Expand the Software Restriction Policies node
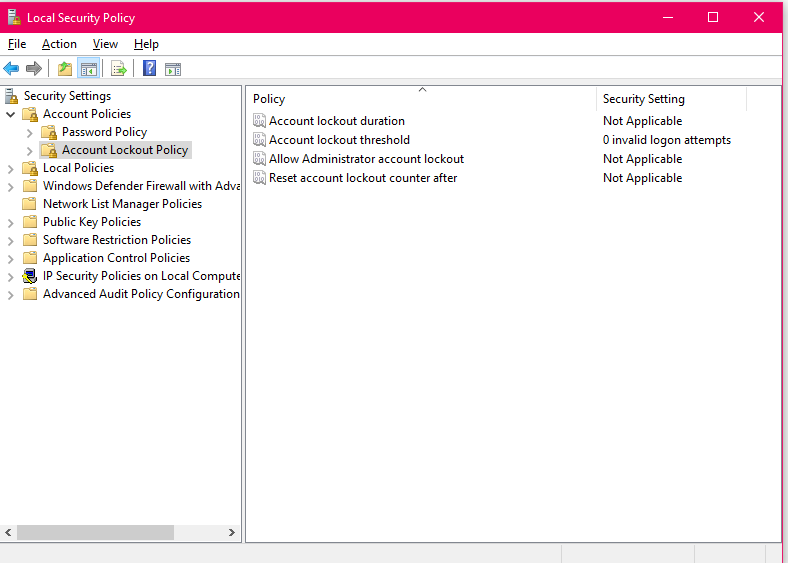Viewport: 788px width, 563px height. [x=11, y=241]
